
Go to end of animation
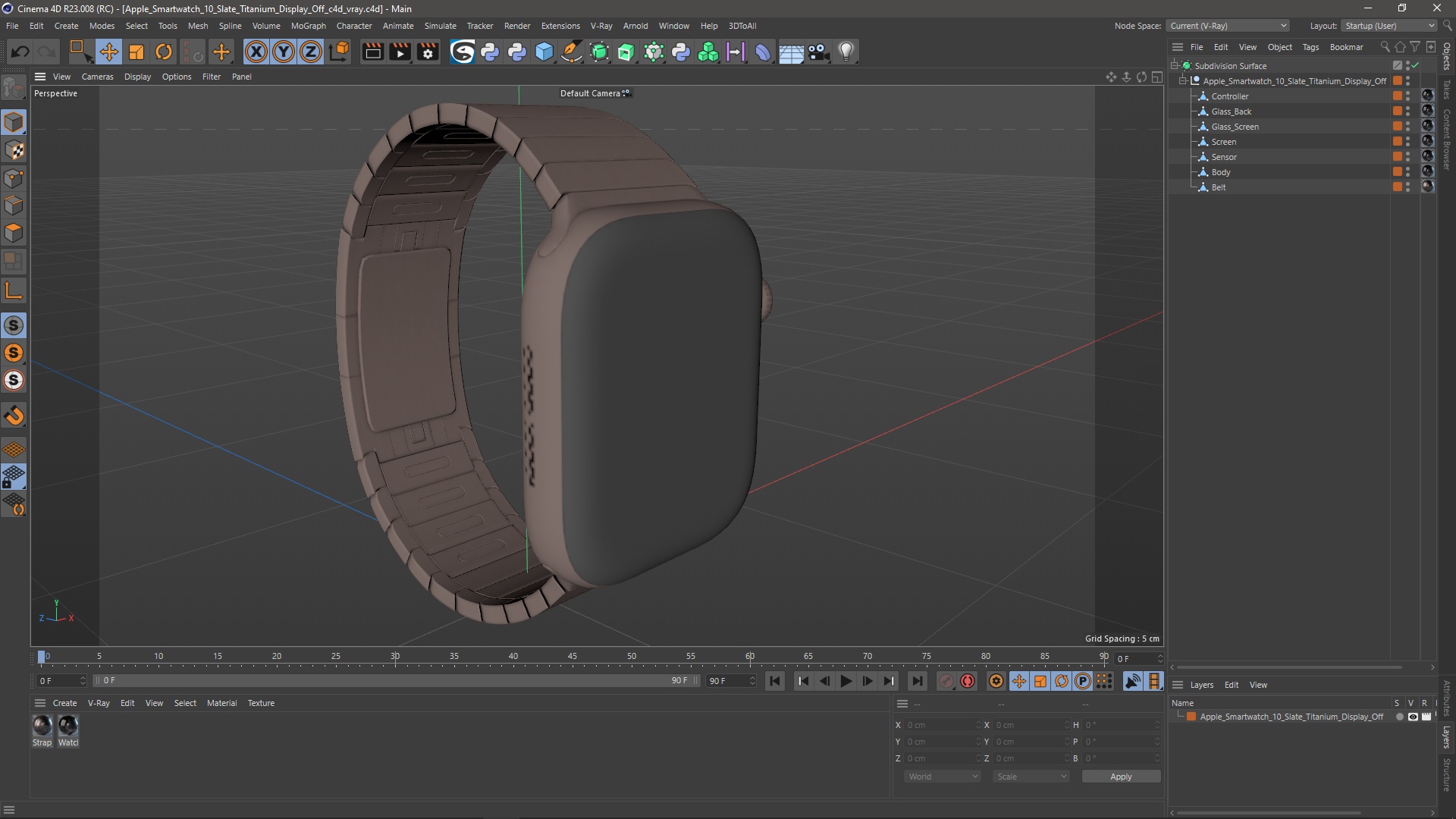click(917, 681)
